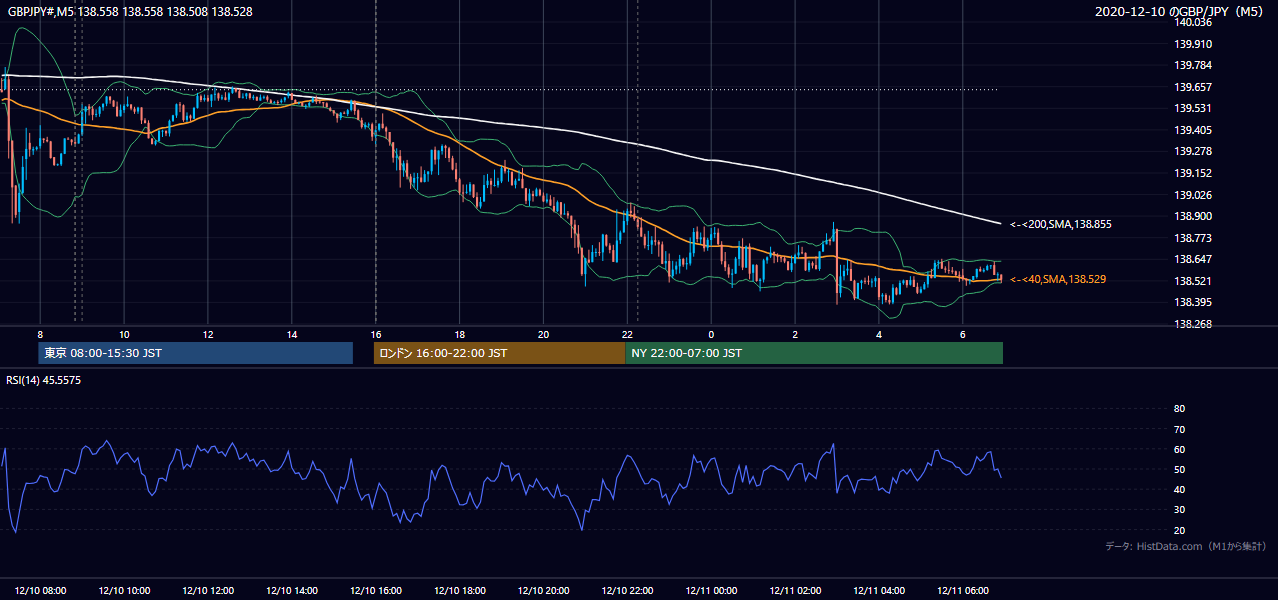1278x600 pixels.
Task: Click the 138.395 price axis label
Action: pyautogui.click(x=1194, y=302)
